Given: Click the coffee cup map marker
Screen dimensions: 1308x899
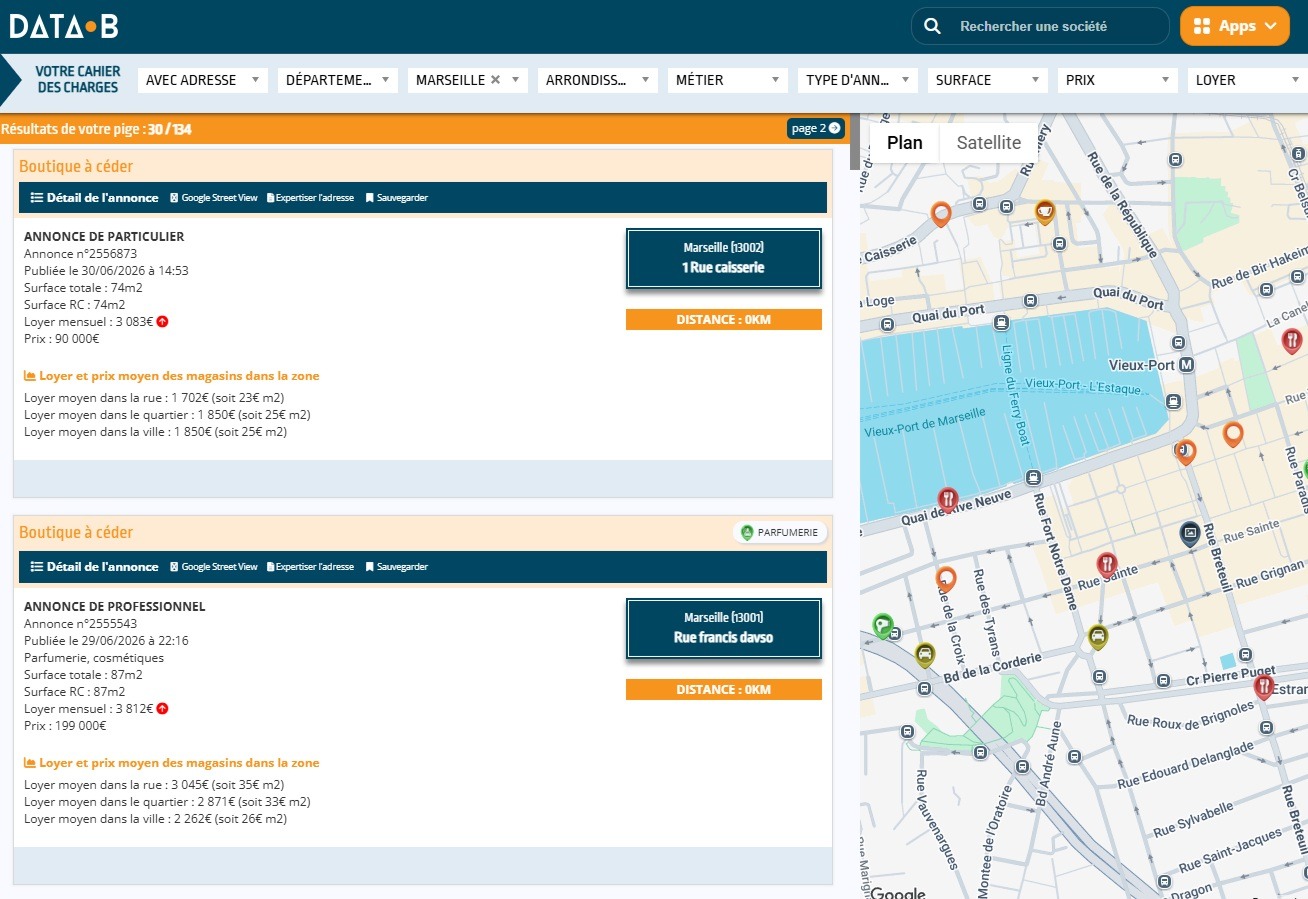Looking at the screenshot, I should click(x=1044, y=211).
